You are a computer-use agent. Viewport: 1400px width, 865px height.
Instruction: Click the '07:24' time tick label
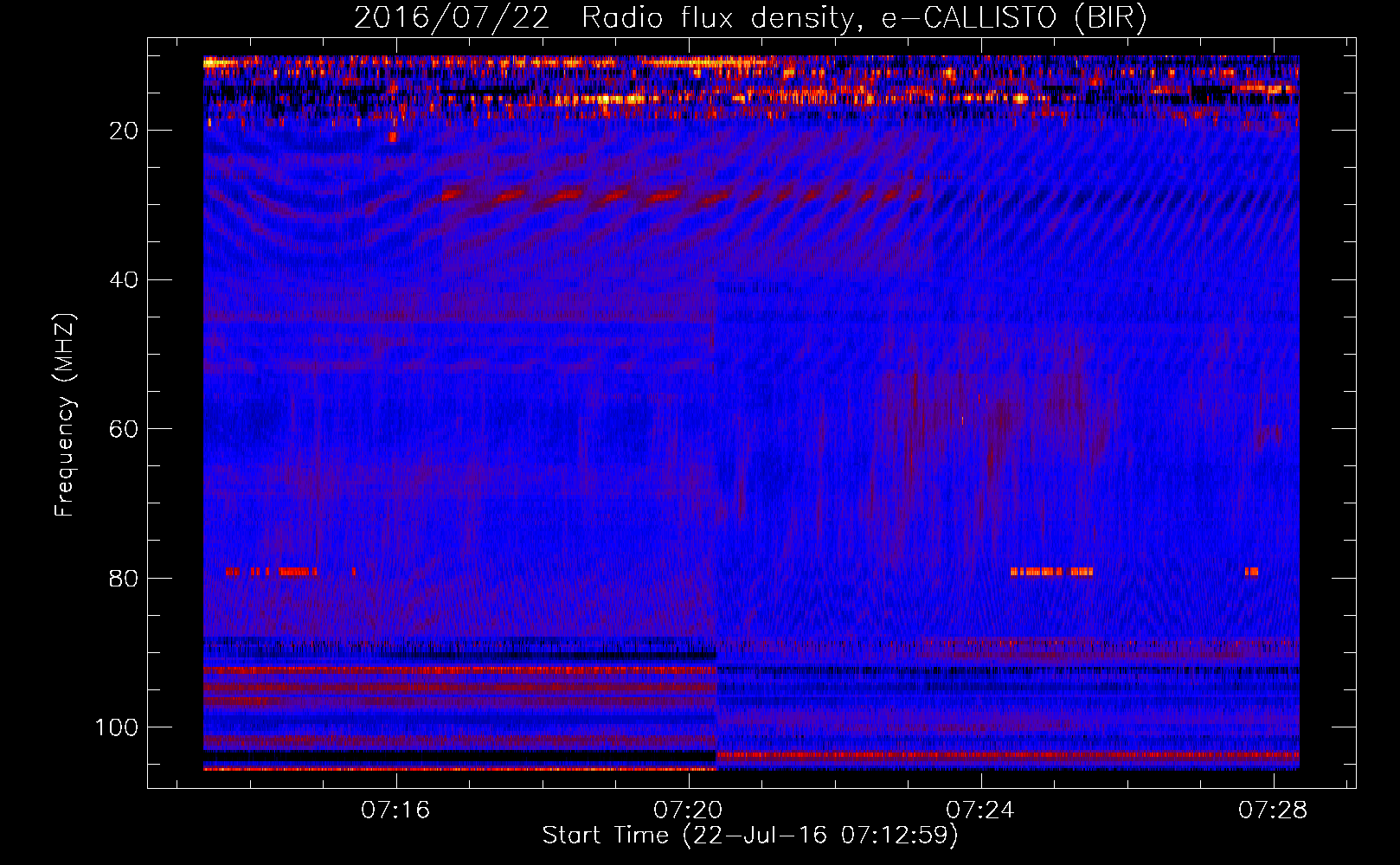click(980, 811)
